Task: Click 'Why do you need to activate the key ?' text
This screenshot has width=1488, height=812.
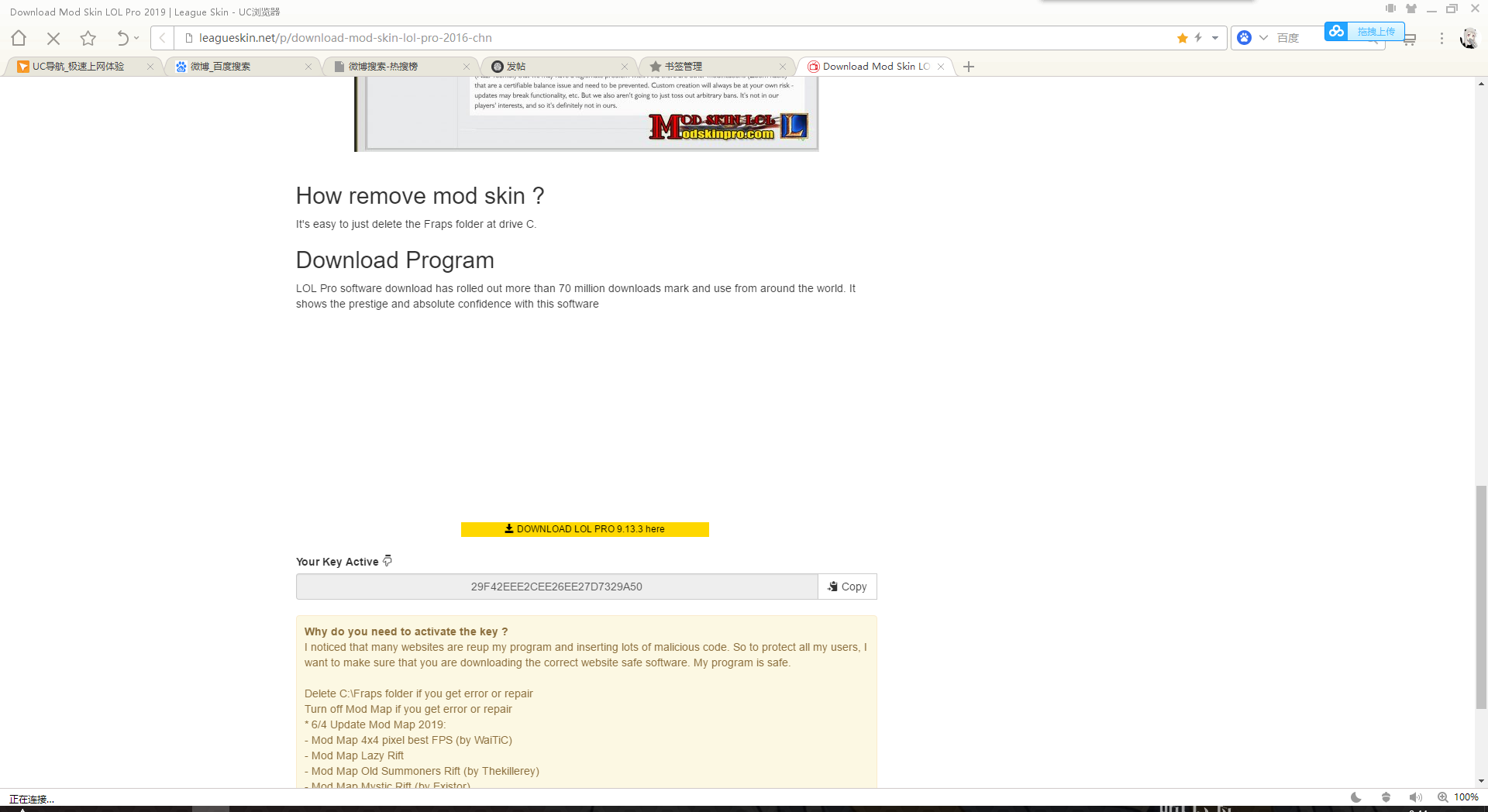Action: pyautogui.click(x=406, y=631)
